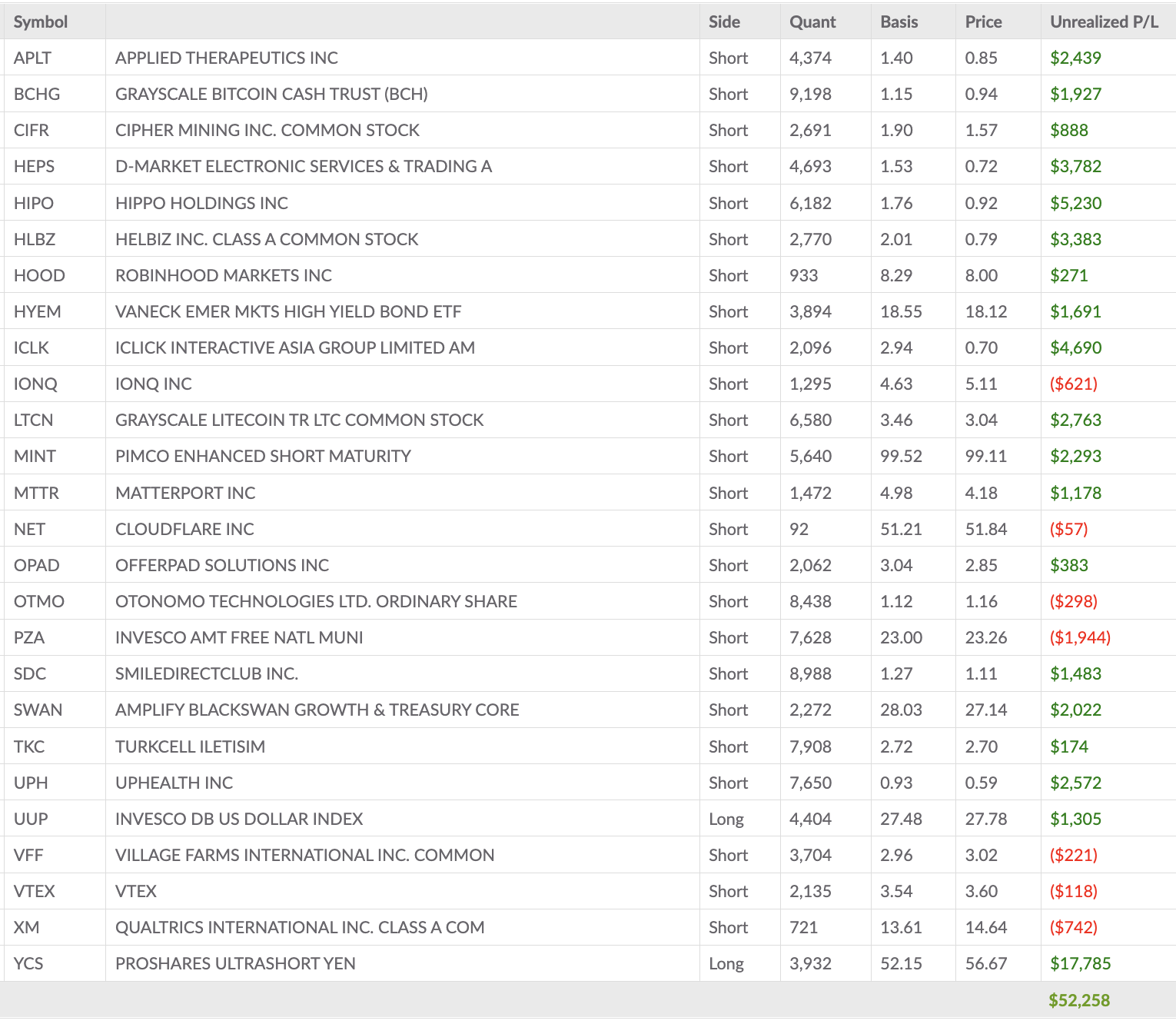The height and width of the screenshot is (1024, 1176).
Task: Select HOOD basis 8.29
Action: point(896,275)
